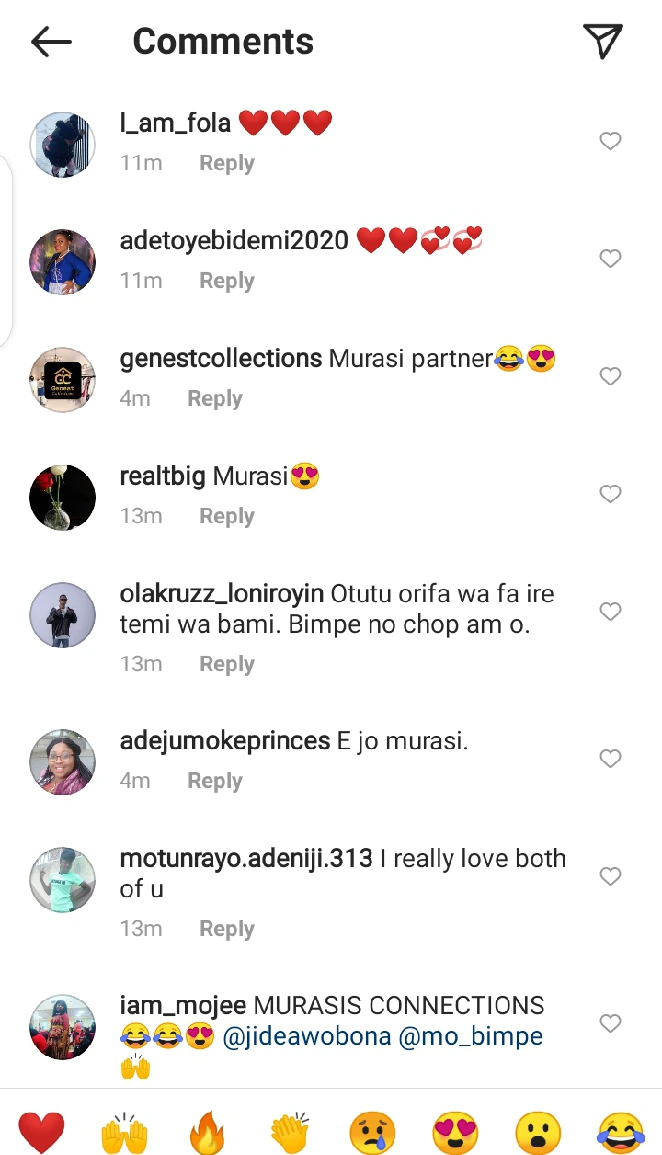Image resolution: width=662 pixels, height=1155 pixels.
Task: Tap the raised hands quick reaction emoji
Action: pos(125,1134)
